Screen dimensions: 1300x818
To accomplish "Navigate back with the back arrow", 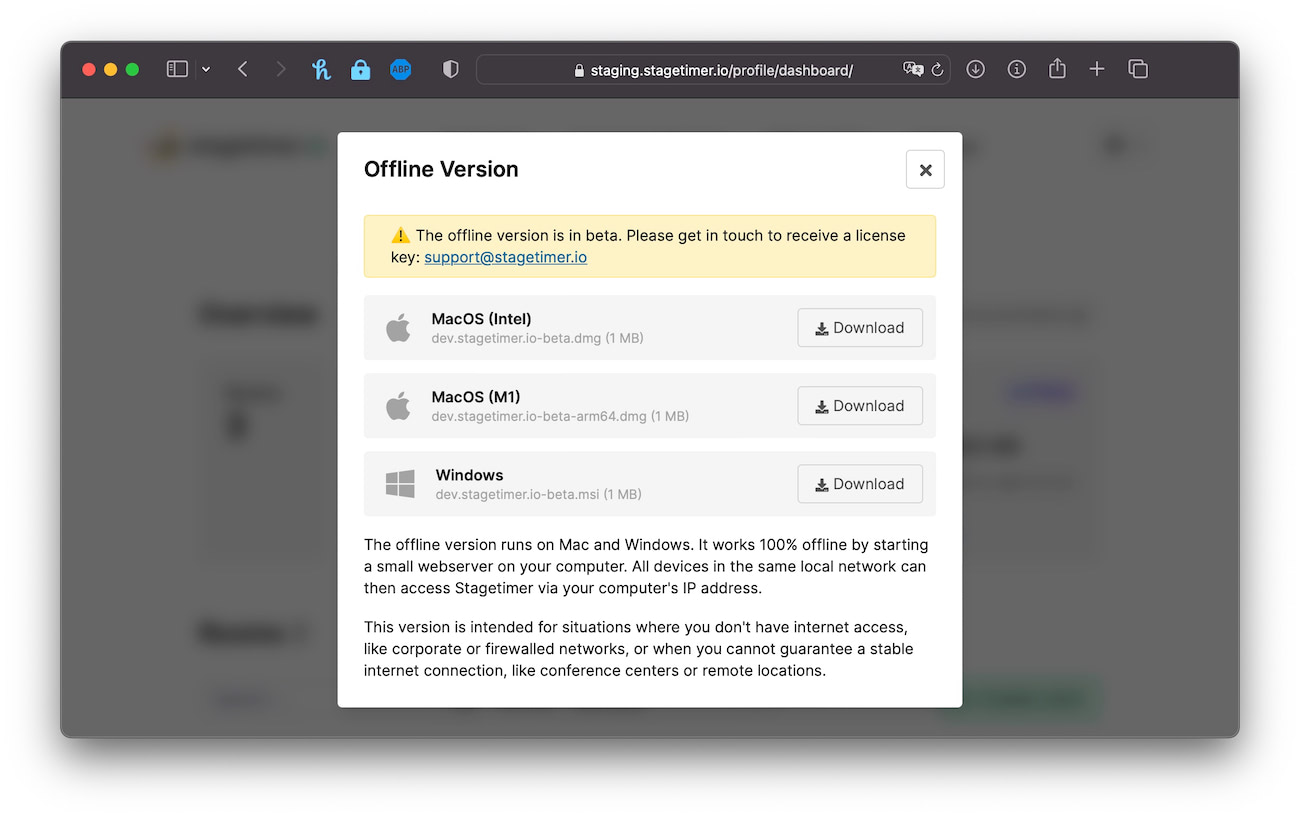I will (x=242, y=69).
